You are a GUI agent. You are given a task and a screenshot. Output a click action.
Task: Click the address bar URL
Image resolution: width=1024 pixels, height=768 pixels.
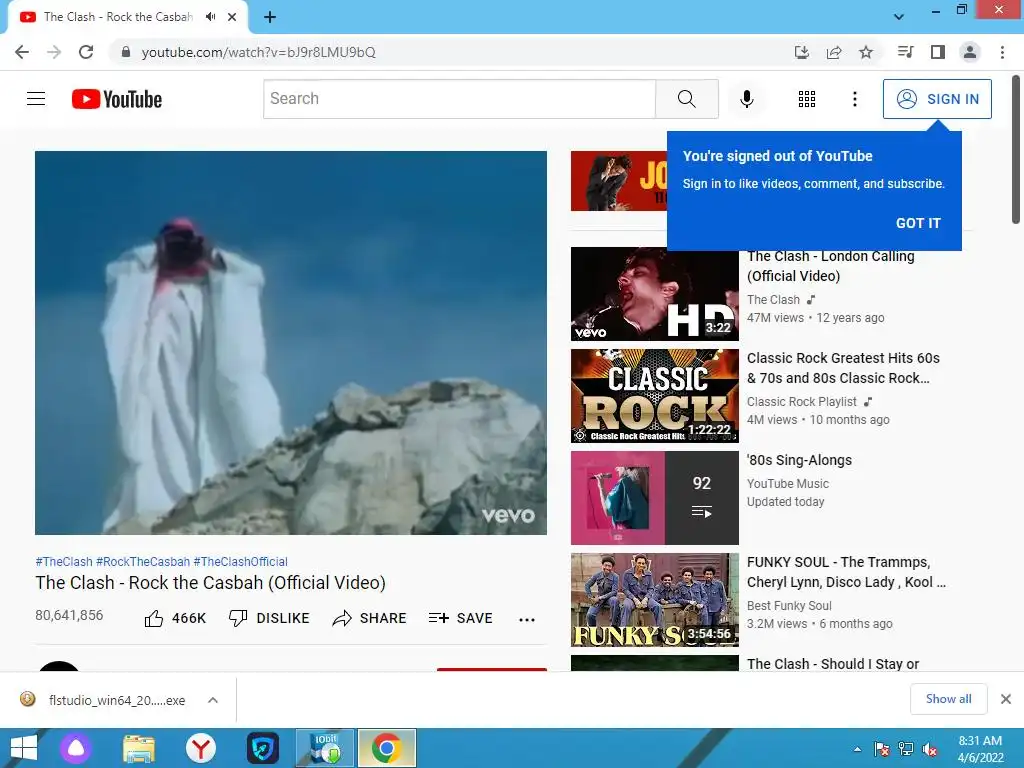pyautogui.click(x=259, y=52)
